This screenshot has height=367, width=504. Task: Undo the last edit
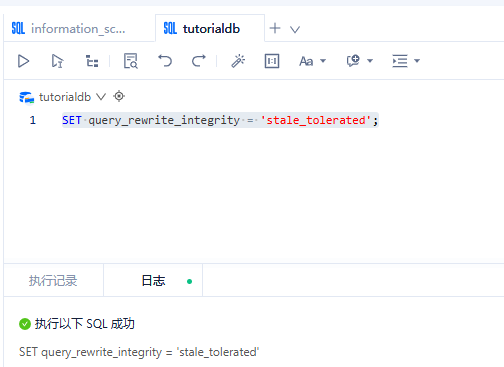(x=165, y=61)
